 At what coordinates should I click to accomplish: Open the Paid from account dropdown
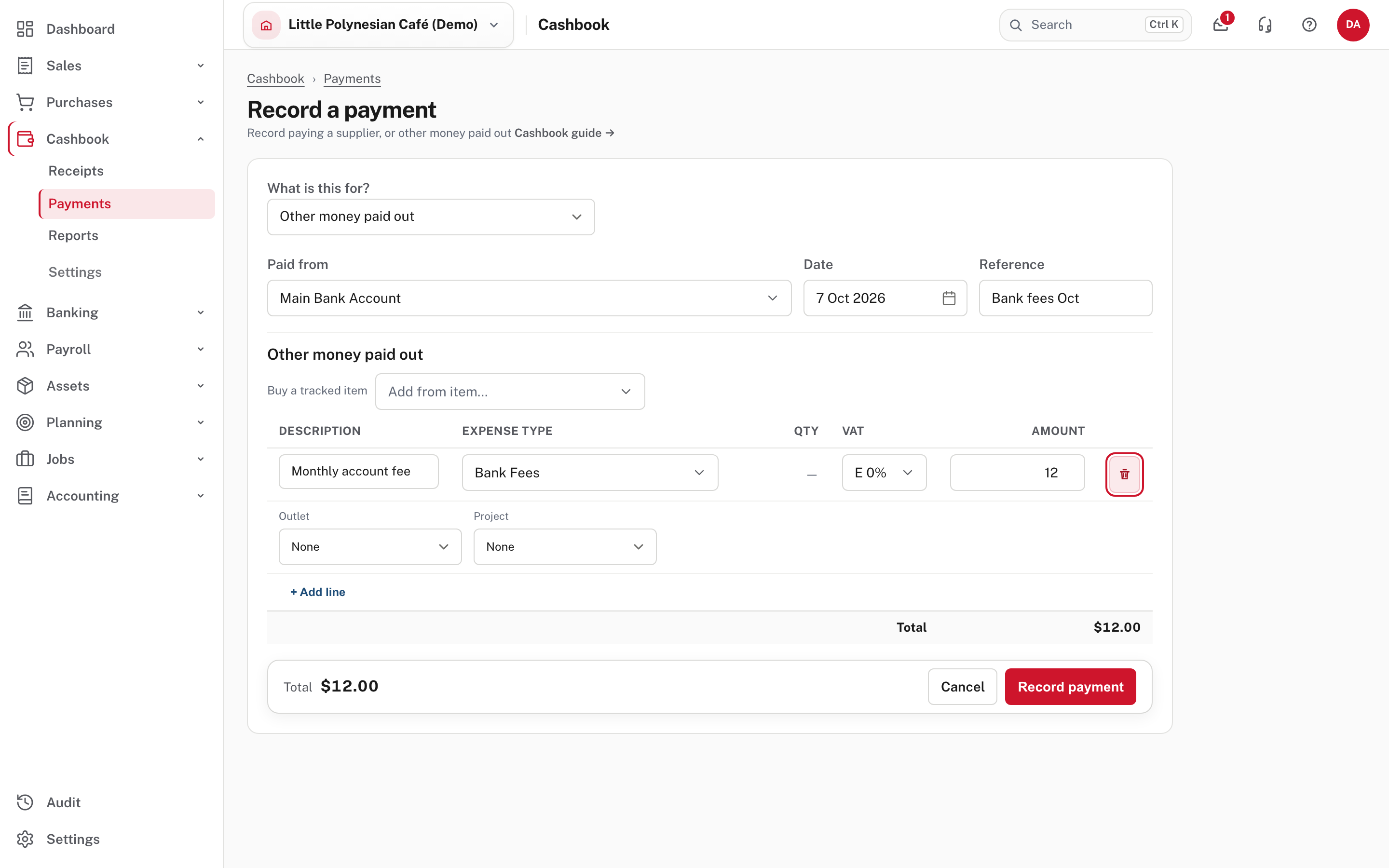(529, 298)
